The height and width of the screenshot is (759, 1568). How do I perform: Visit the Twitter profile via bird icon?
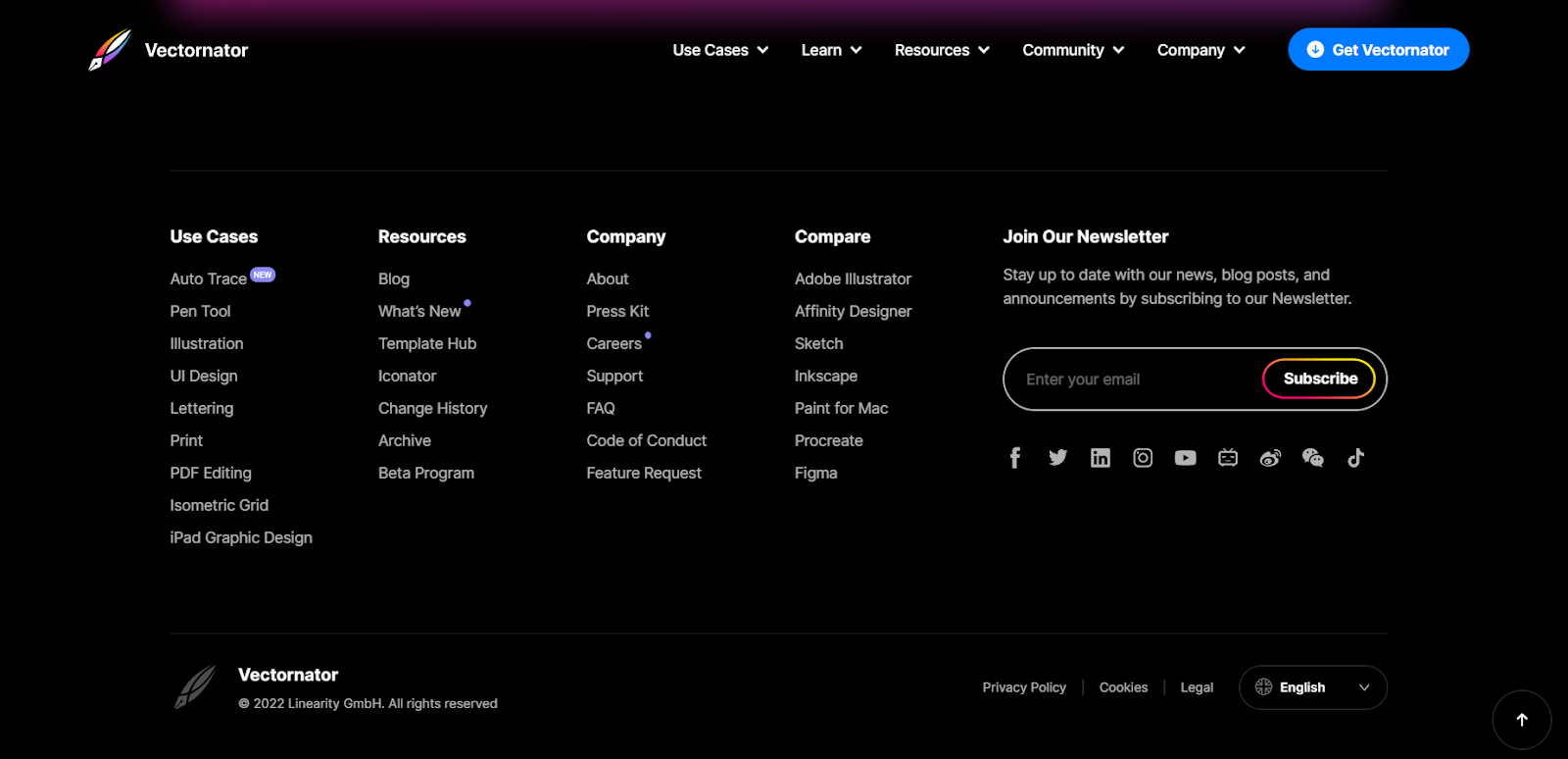[1057, 458]
